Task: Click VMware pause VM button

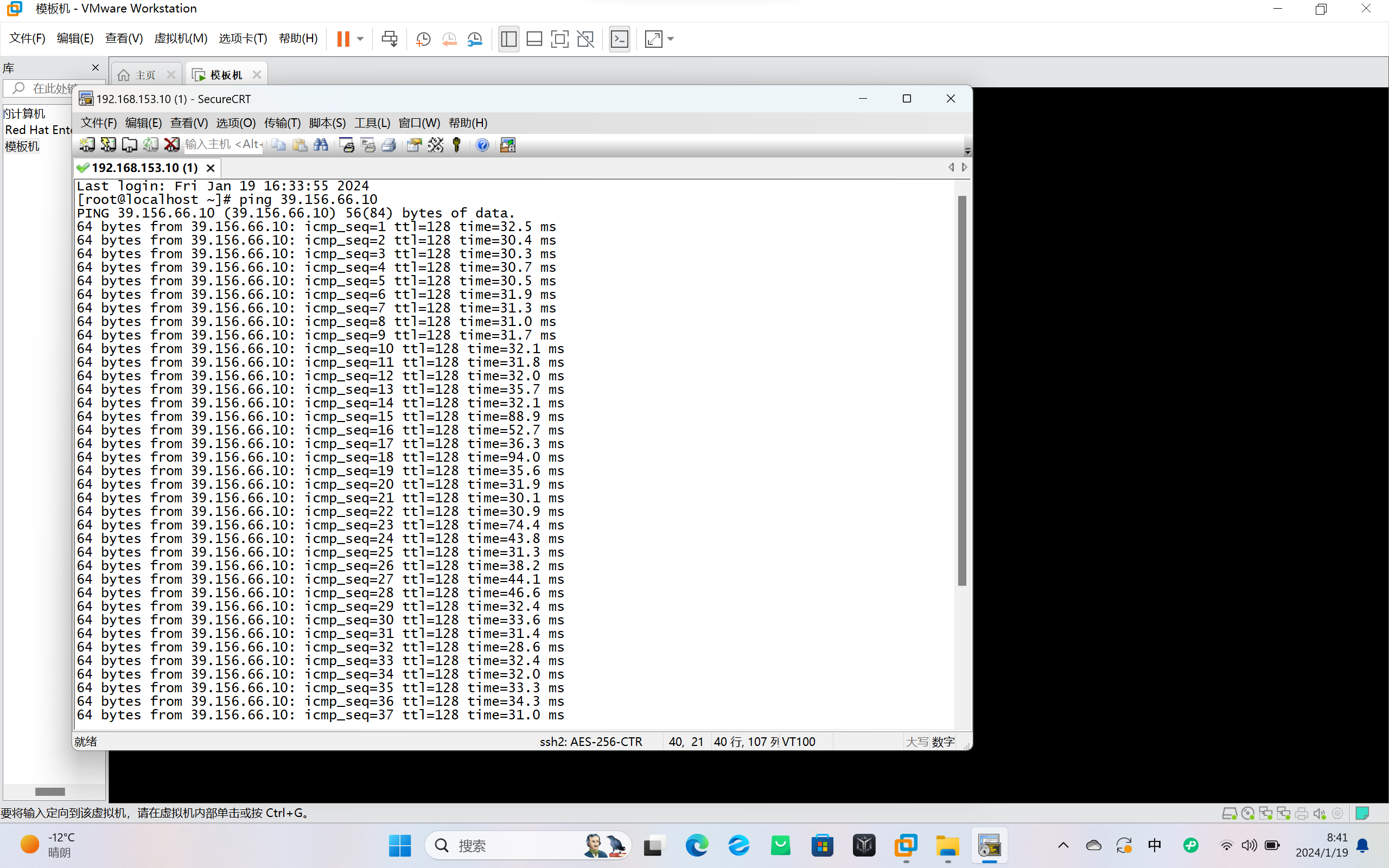Action: (x=343, y=39)
